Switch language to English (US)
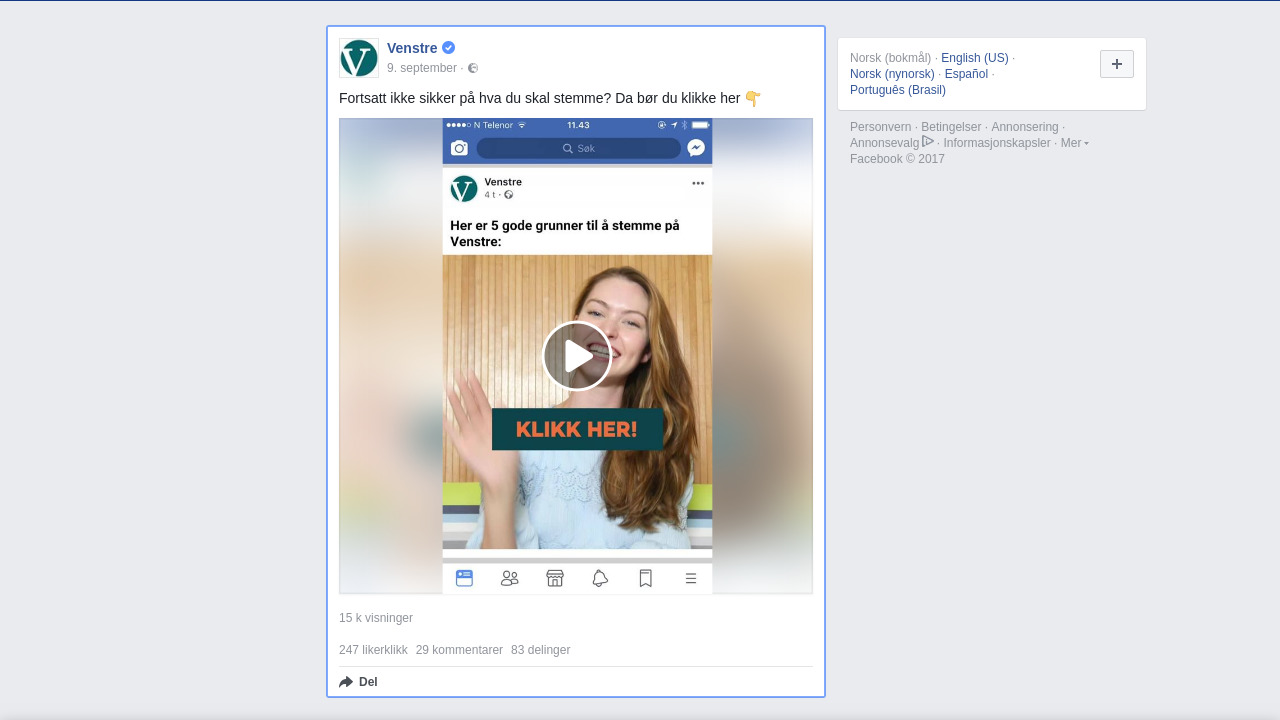Image resolution: width=1280 pixels, height=720 pixels. point(974,58)
